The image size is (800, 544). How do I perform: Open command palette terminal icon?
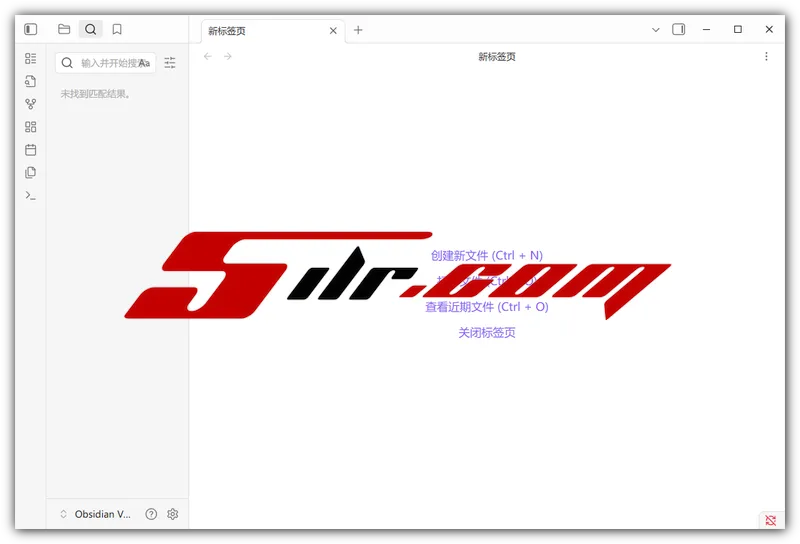(31, 195)
